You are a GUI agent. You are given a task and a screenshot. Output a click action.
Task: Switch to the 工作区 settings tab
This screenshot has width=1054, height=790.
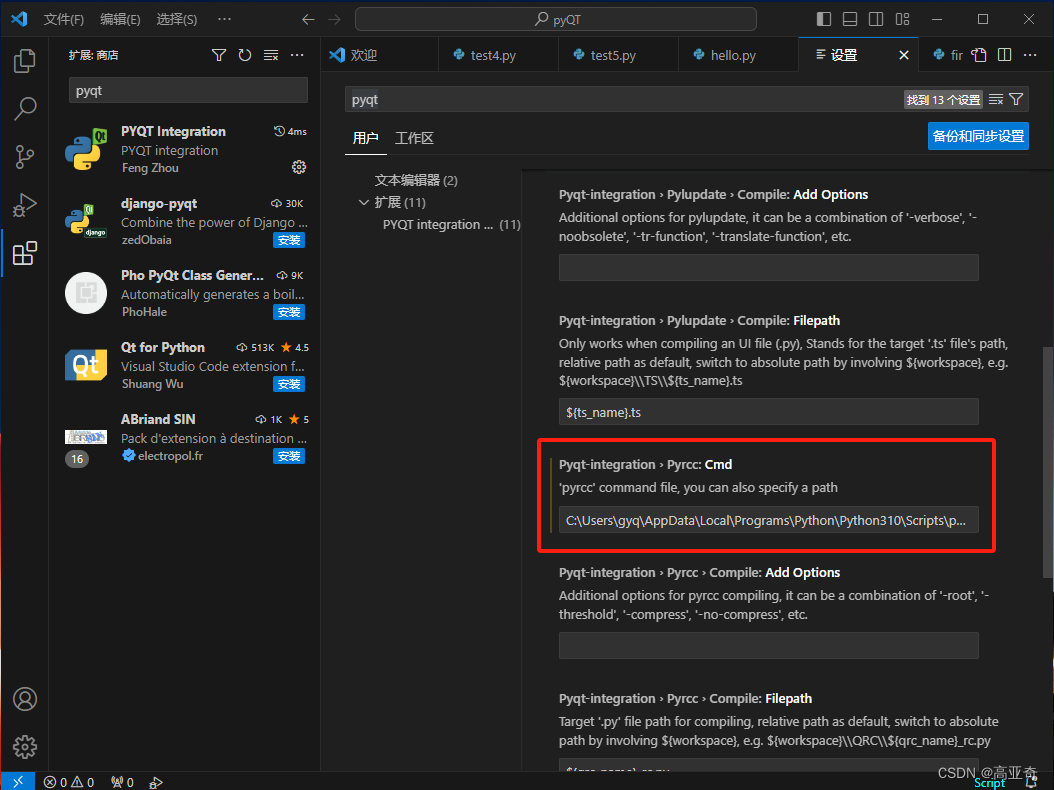414,138
